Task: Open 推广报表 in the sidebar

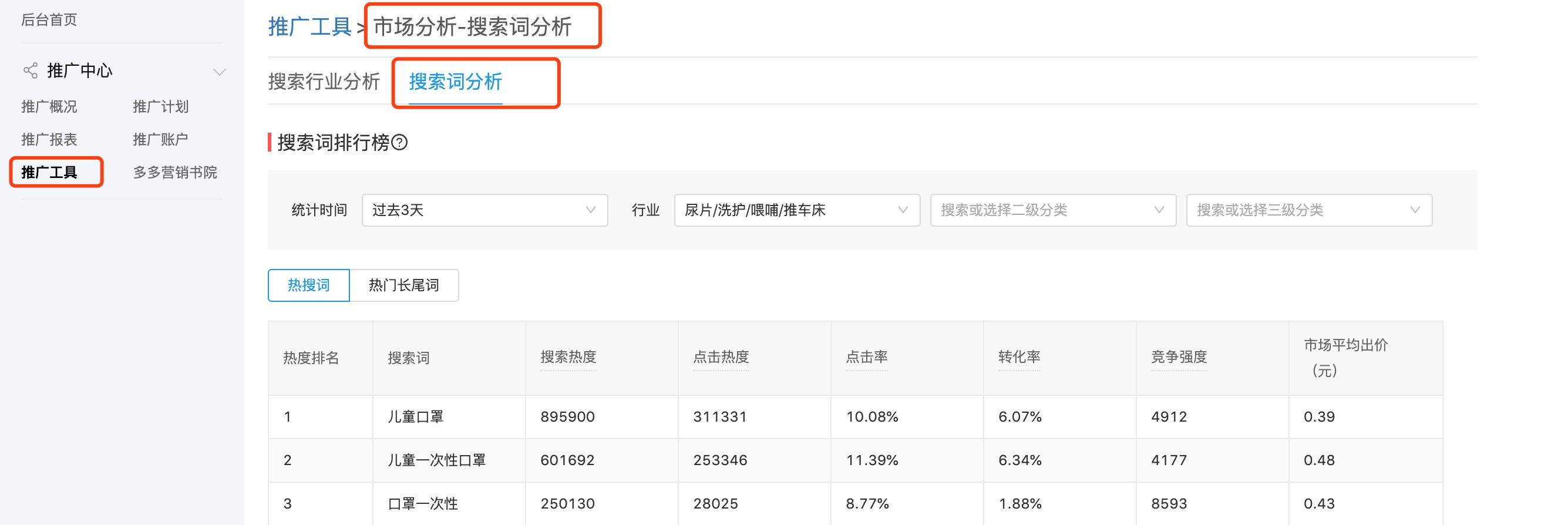Action: click(49, 140)
